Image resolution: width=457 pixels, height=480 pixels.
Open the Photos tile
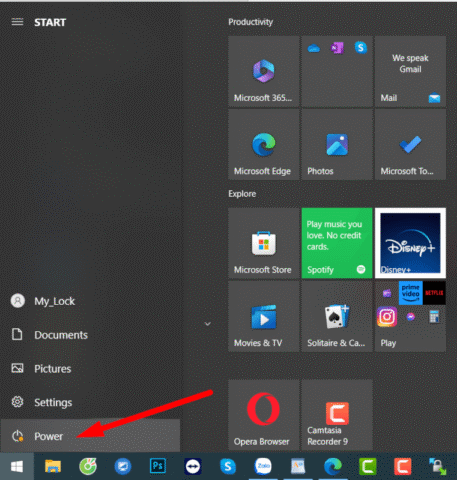(x=337, y=145)
